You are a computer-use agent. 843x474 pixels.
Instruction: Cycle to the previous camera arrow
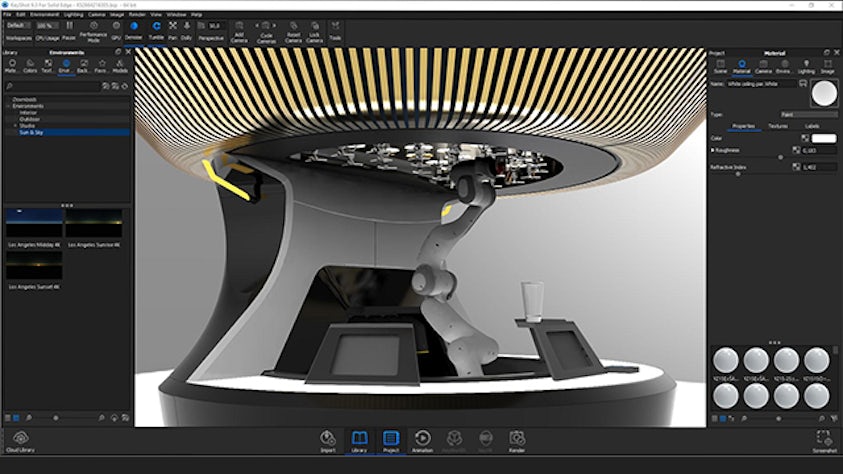pyautogui.click(x=257, y=25)
